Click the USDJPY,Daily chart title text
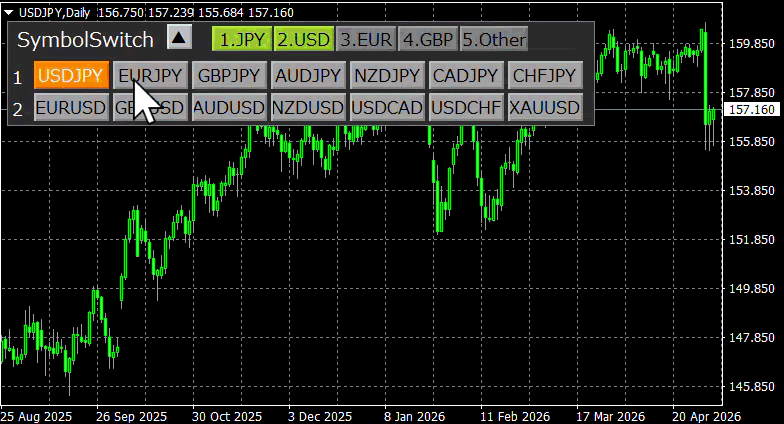 pyautogui.click(x=54, y=12)
